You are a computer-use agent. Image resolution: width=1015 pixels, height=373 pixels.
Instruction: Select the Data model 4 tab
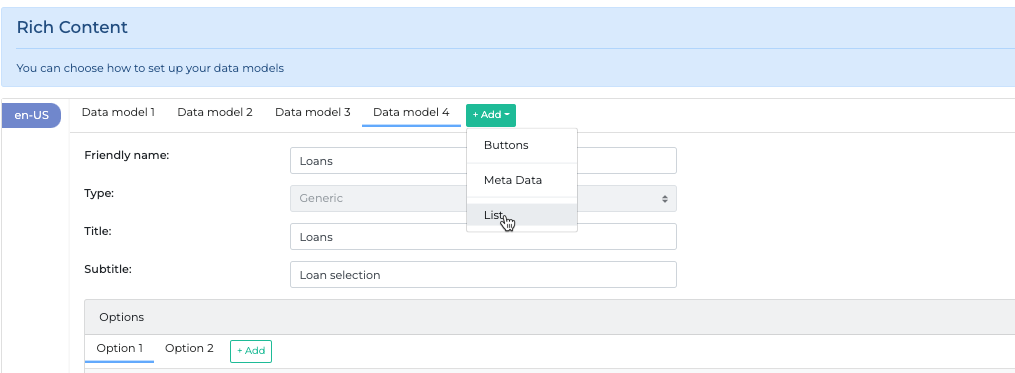pos(411,112)
